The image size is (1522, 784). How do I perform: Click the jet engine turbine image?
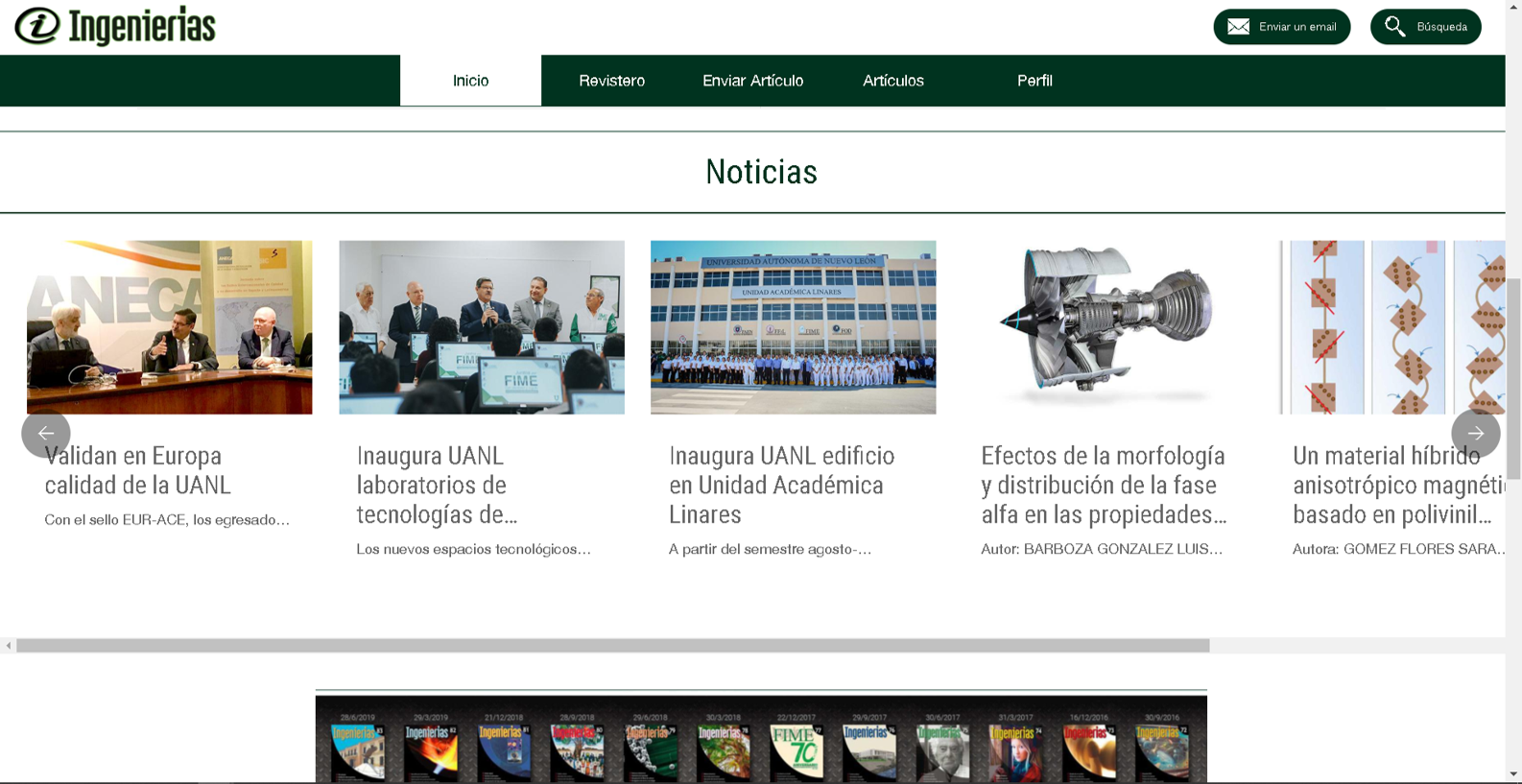click(1106, 327)
